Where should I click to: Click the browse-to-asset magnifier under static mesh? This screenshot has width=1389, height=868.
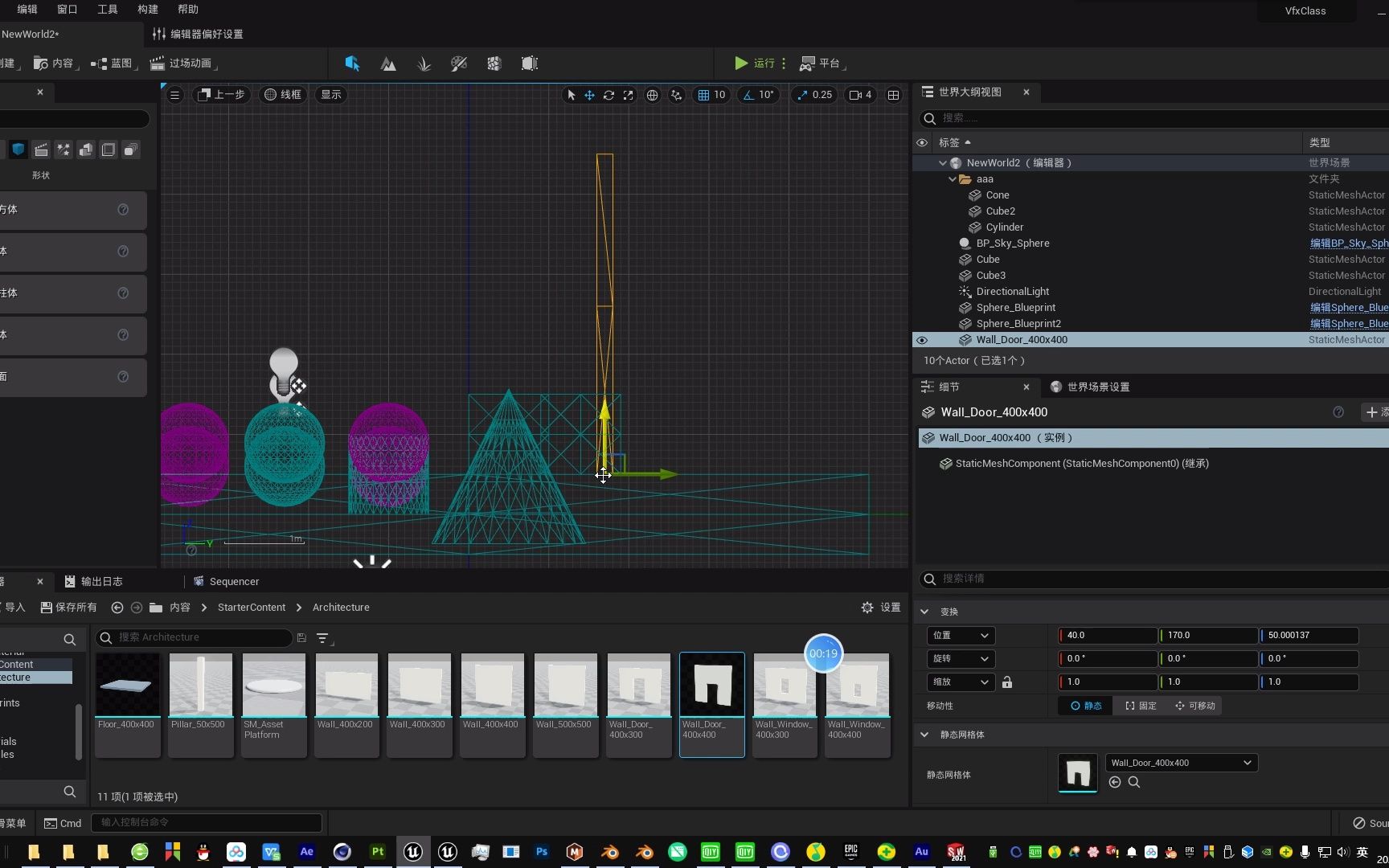pos(1134,782)
